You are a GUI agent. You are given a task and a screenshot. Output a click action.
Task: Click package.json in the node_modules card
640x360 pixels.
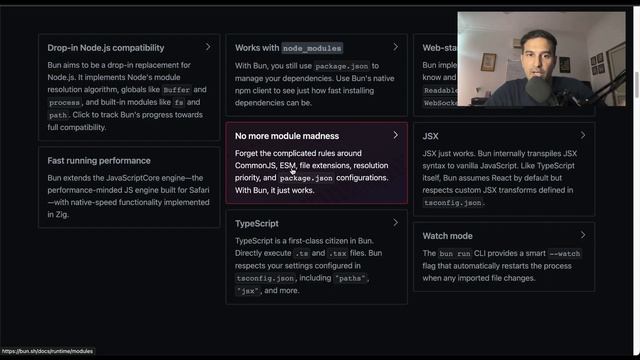pyautogui.click(x=342, y=66)
